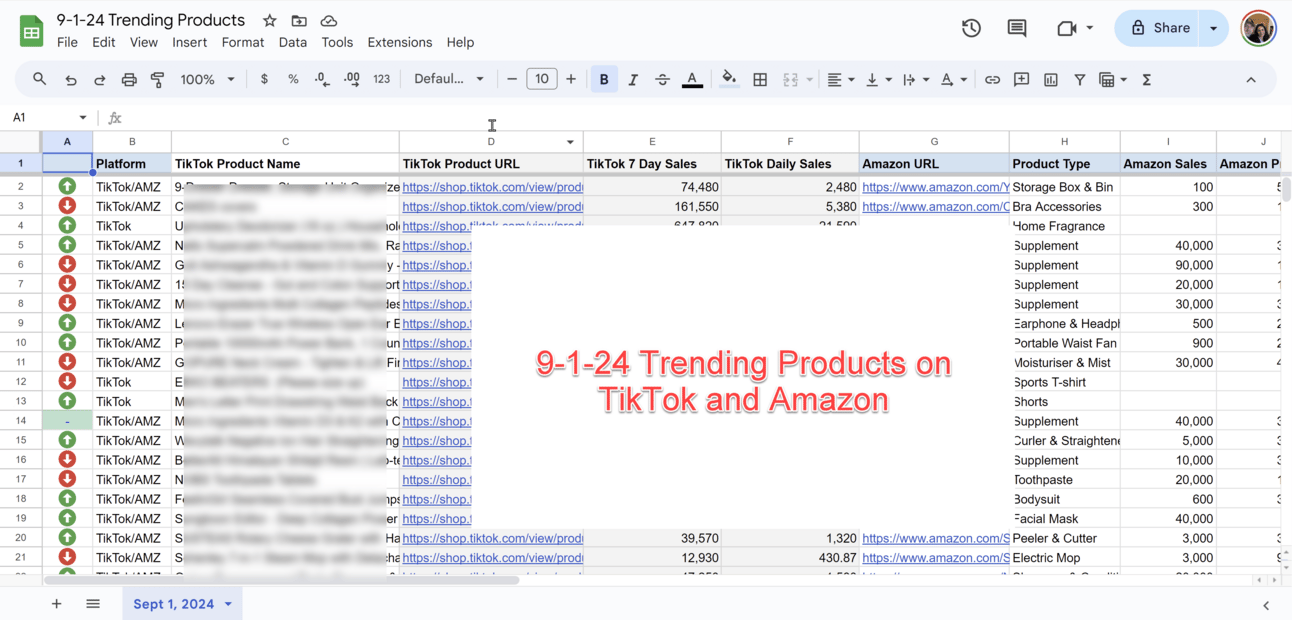
Task: Open Amazon URL link in row 2
Action: [x=935, y=187]
